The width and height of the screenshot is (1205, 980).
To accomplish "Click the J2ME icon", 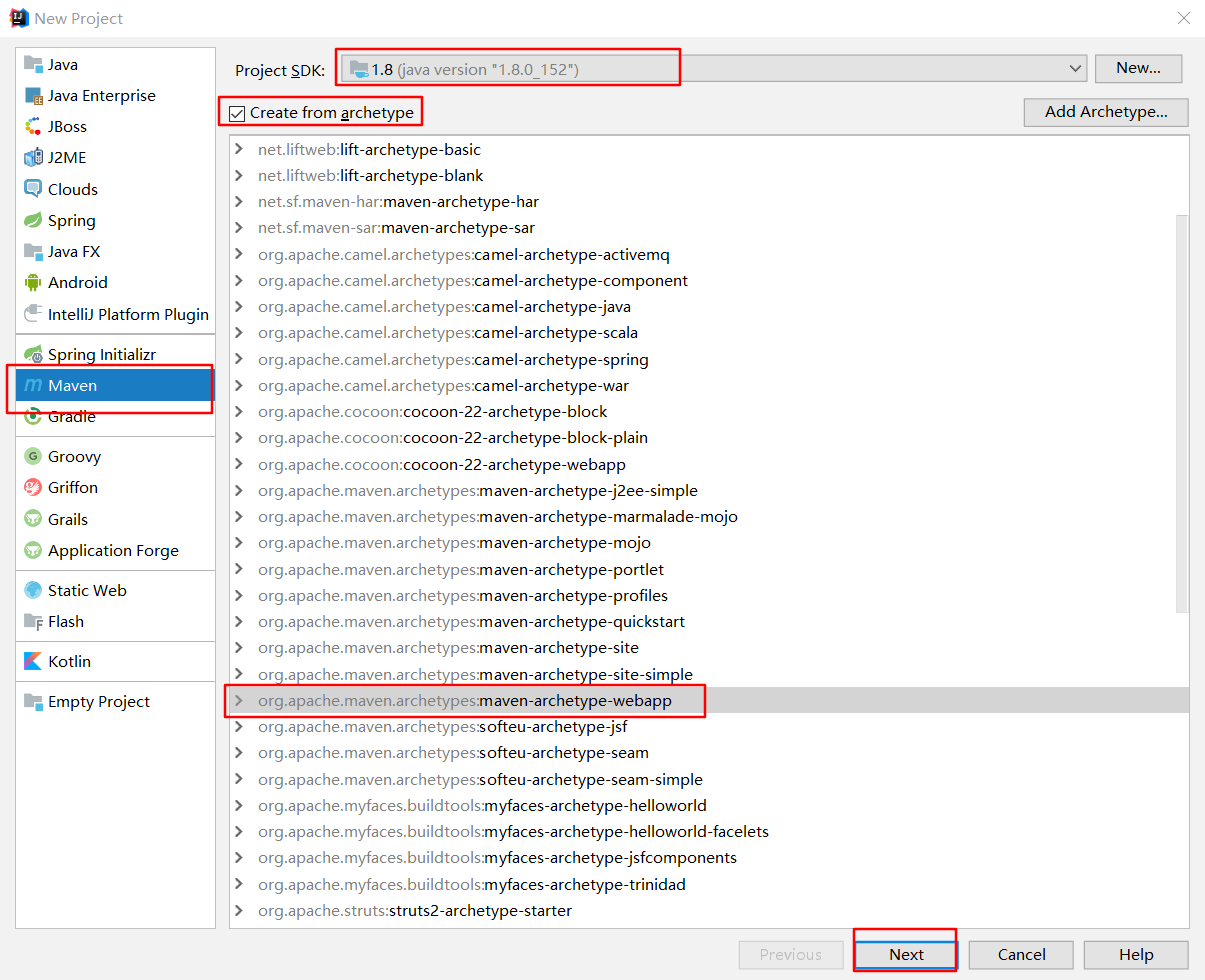I will coord(33,158).
